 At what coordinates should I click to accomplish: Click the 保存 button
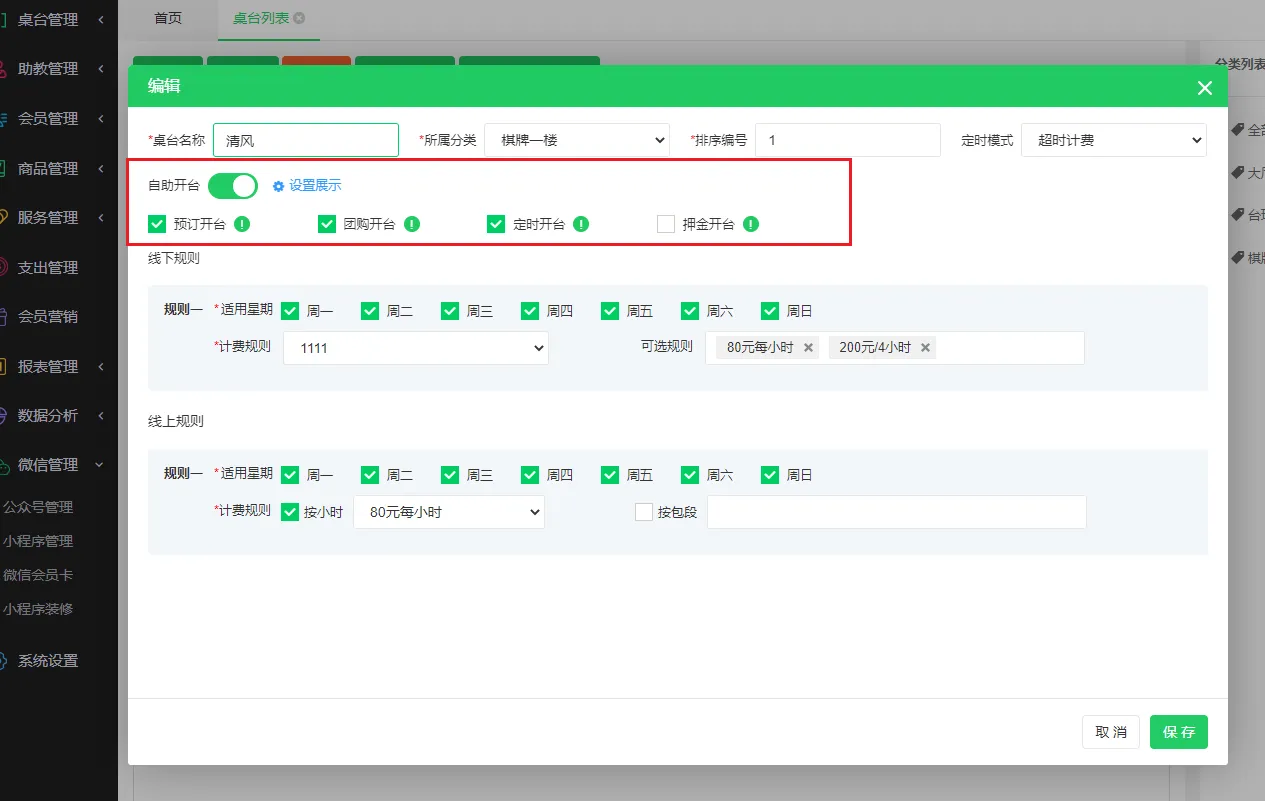coord(1178,732)
